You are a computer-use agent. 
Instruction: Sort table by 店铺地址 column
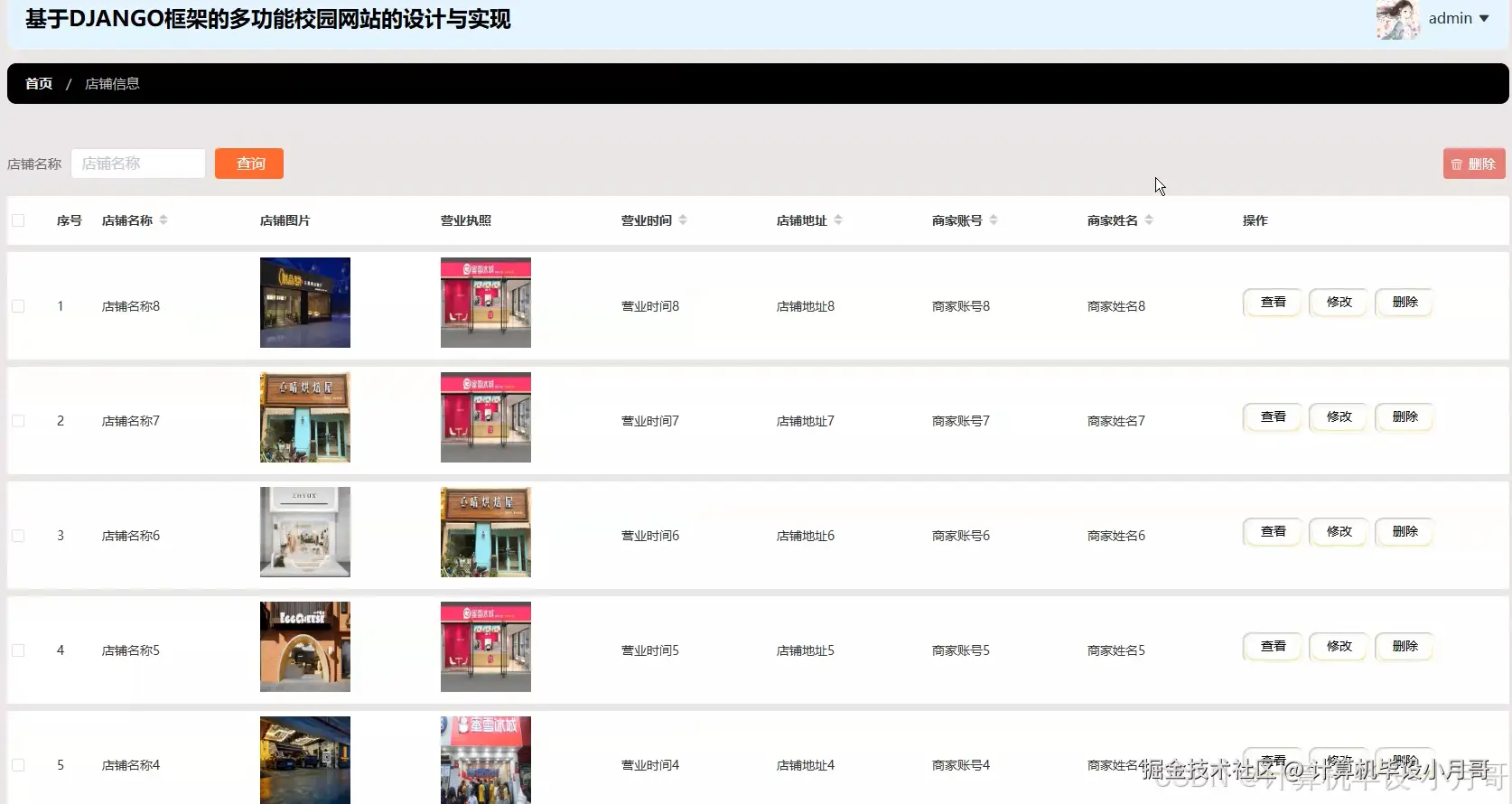838,220
